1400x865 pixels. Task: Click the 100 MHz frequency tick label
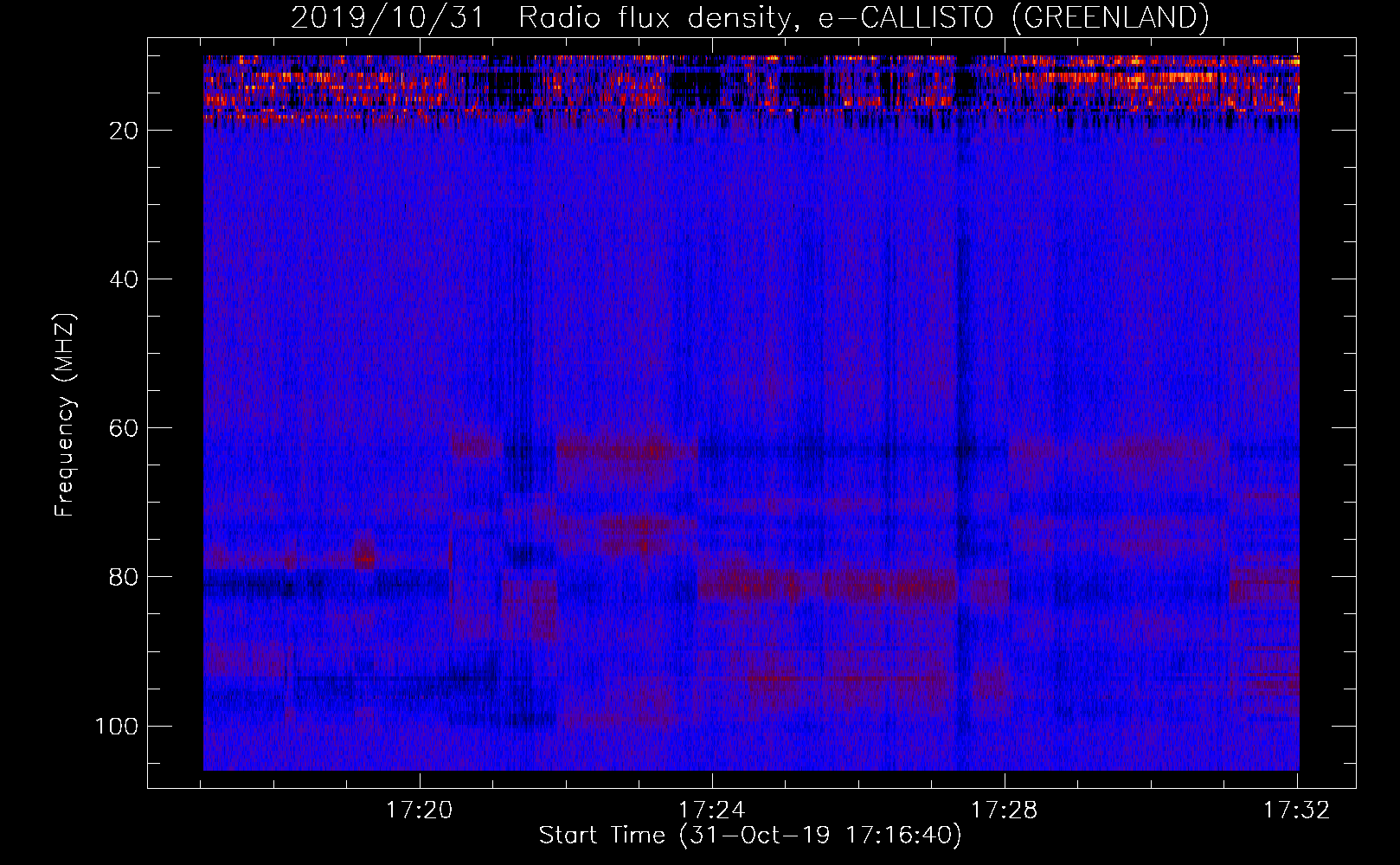click(x=117, y=726)
